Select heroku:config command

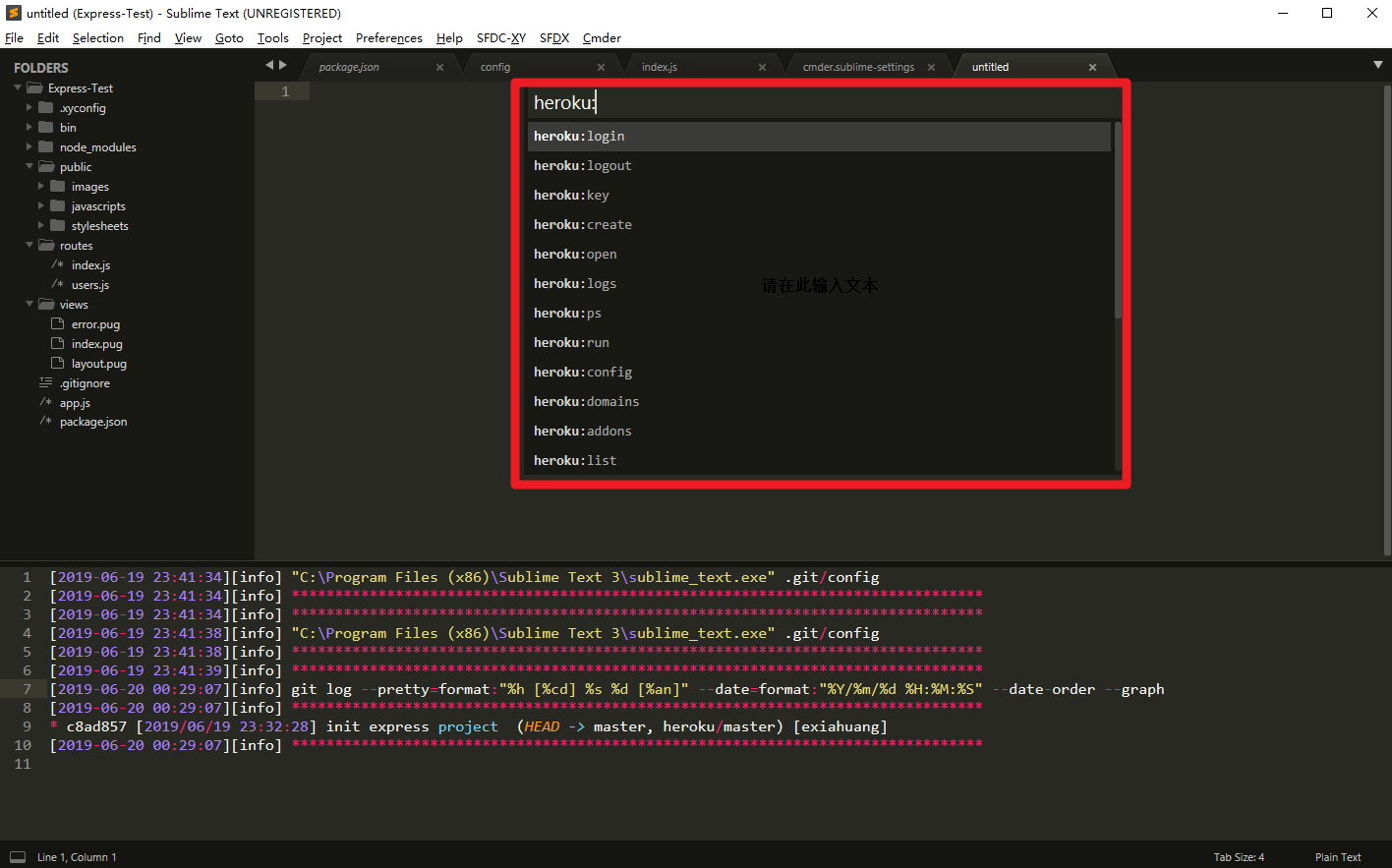point(819,372)
